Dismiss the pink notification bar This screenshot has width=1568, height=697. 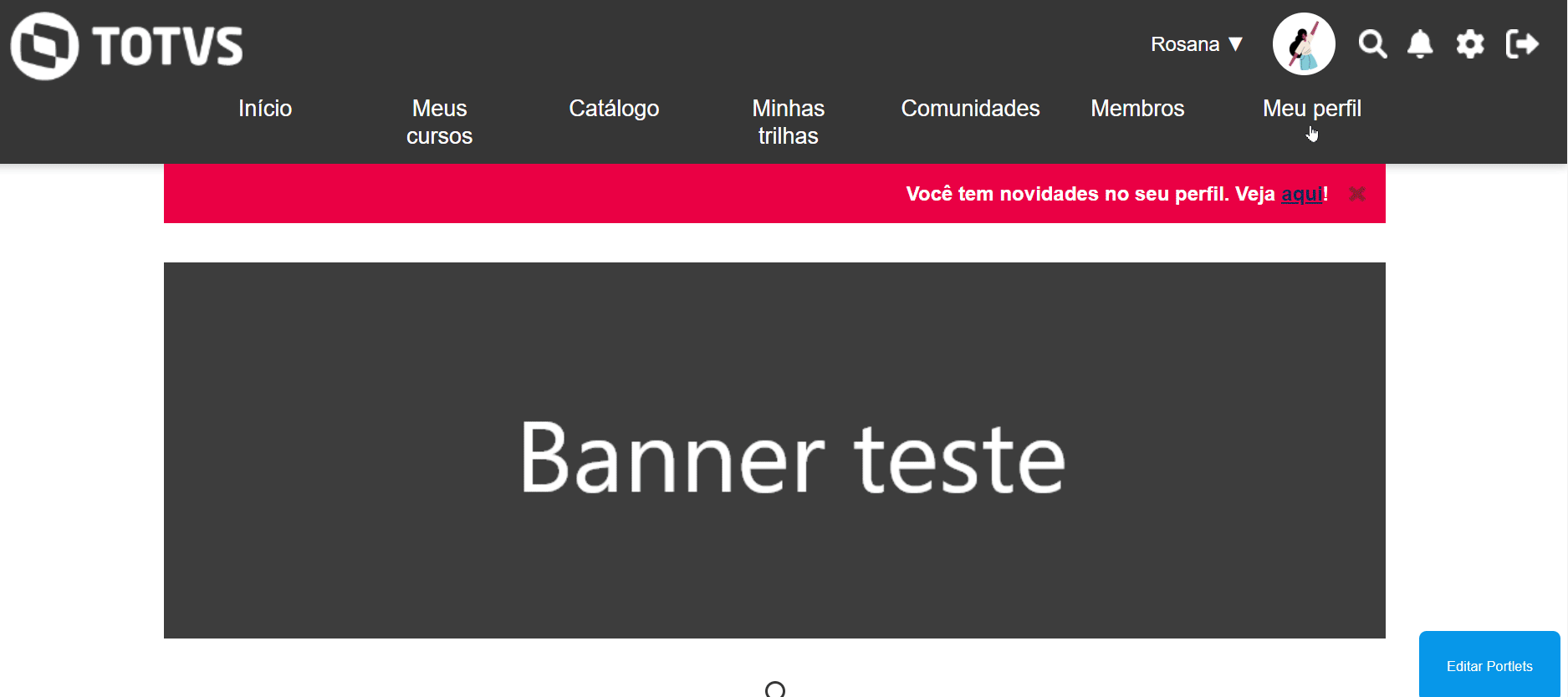[1357, 194]
